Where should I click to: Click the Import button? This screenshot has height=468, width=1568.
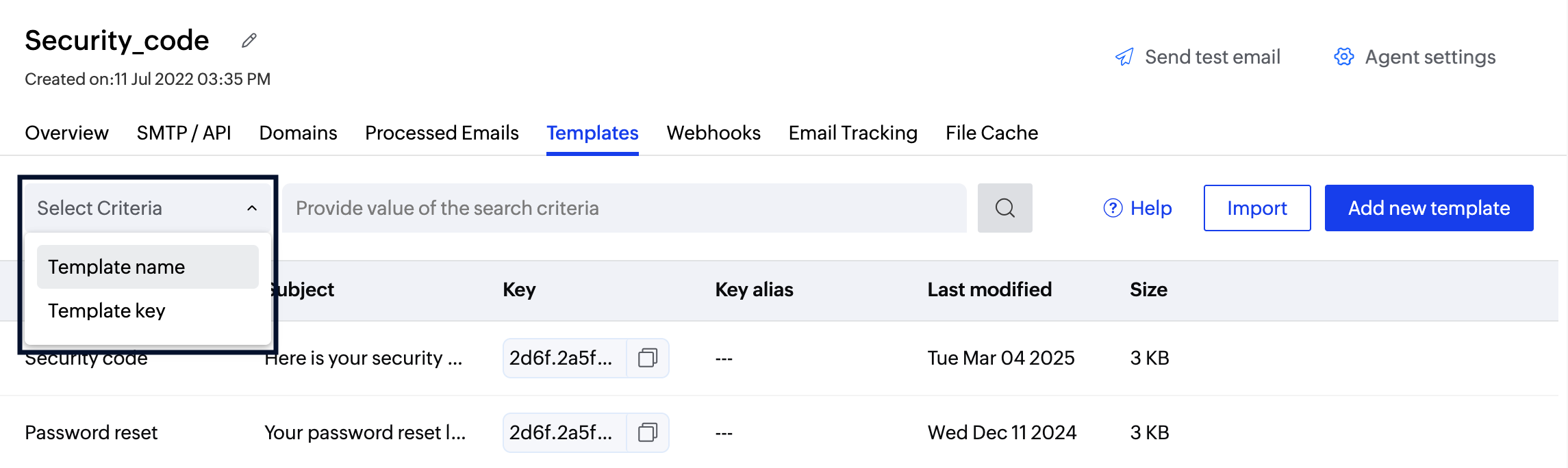[x=1256, y=208]
